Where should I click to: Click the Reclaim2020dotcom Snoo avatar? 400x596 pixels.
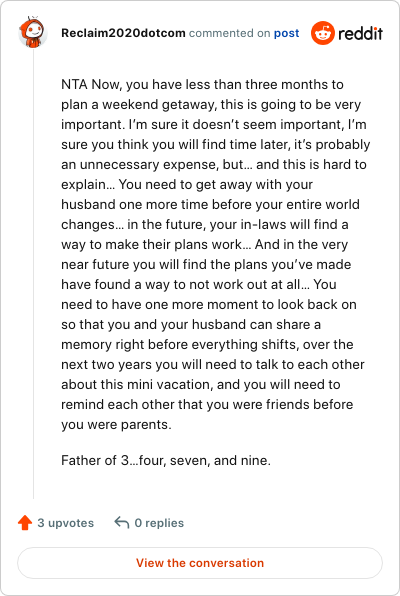[x=33, y=32]
